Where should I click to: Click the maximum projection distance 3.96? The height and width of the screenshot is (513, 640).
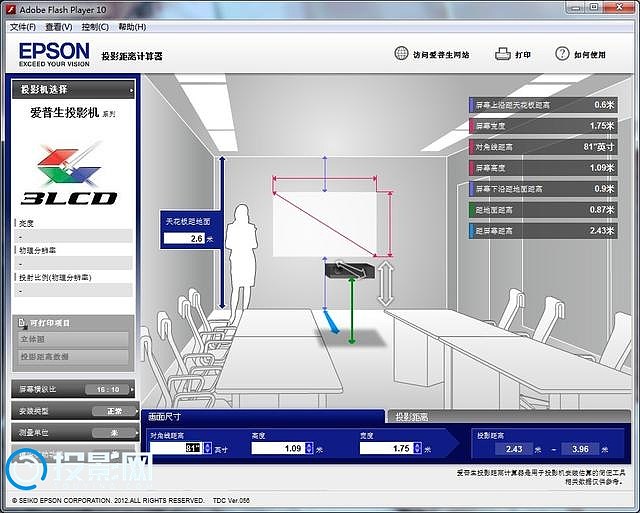click(x=580, y=449)
